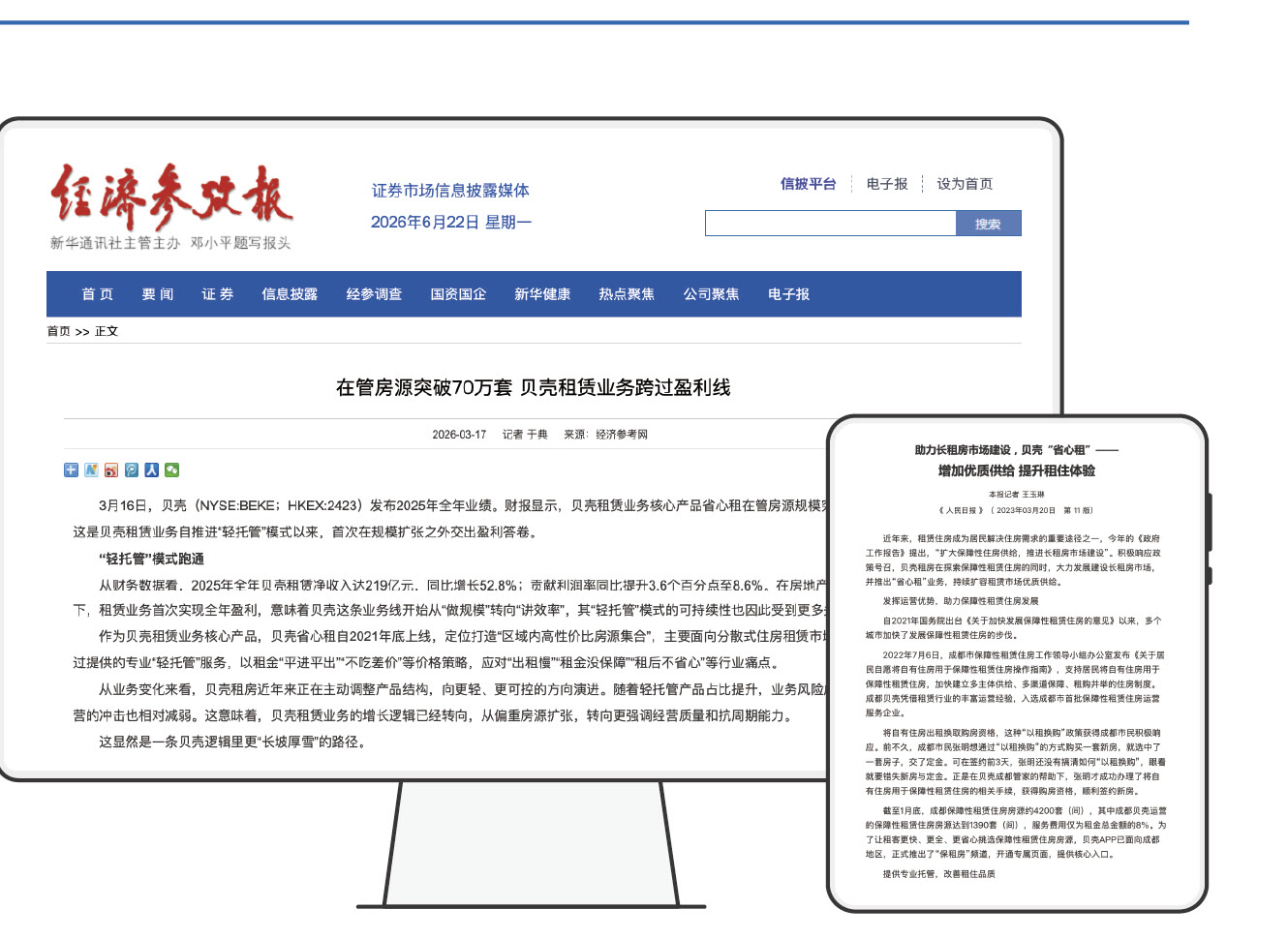
Task: Click tablet source line 人民日报 2023年03月20日
Action: coord(1017,510)
